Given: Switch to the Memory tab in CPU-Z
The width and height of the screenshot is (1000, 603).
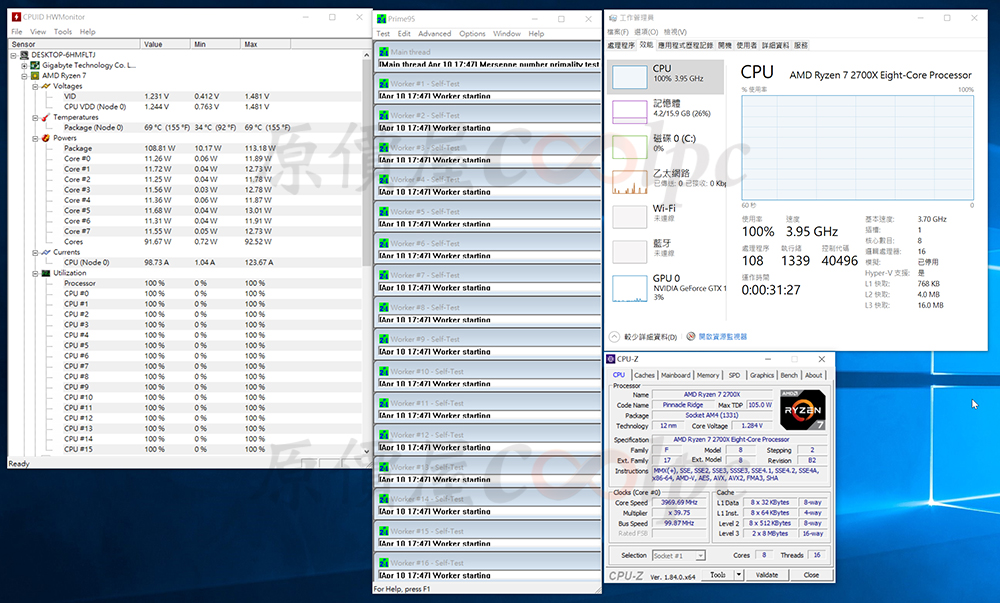Looking at the screenshot, I should point(708,375).
